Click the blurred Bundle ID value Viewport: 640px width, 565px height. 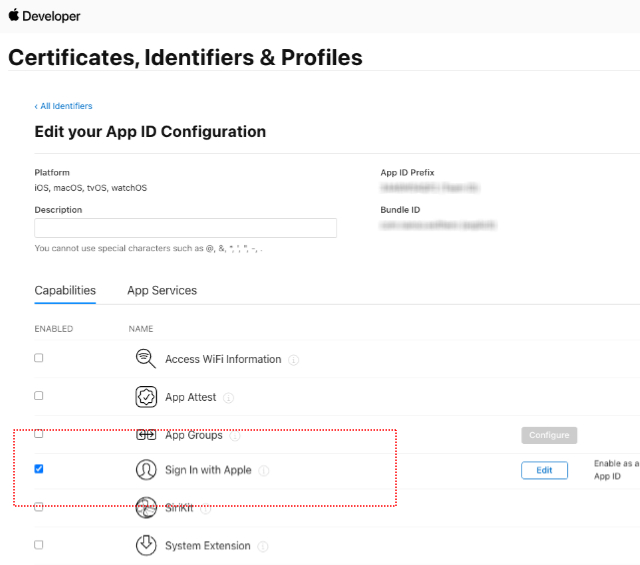pos(438,225)
